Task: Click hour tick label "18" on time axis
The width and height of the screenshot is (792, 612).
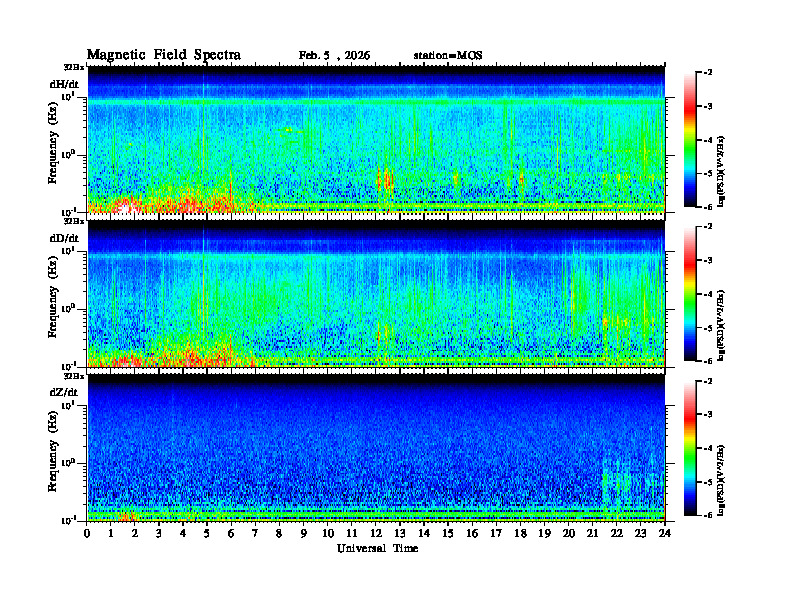Action: click(x=520, y=533)
